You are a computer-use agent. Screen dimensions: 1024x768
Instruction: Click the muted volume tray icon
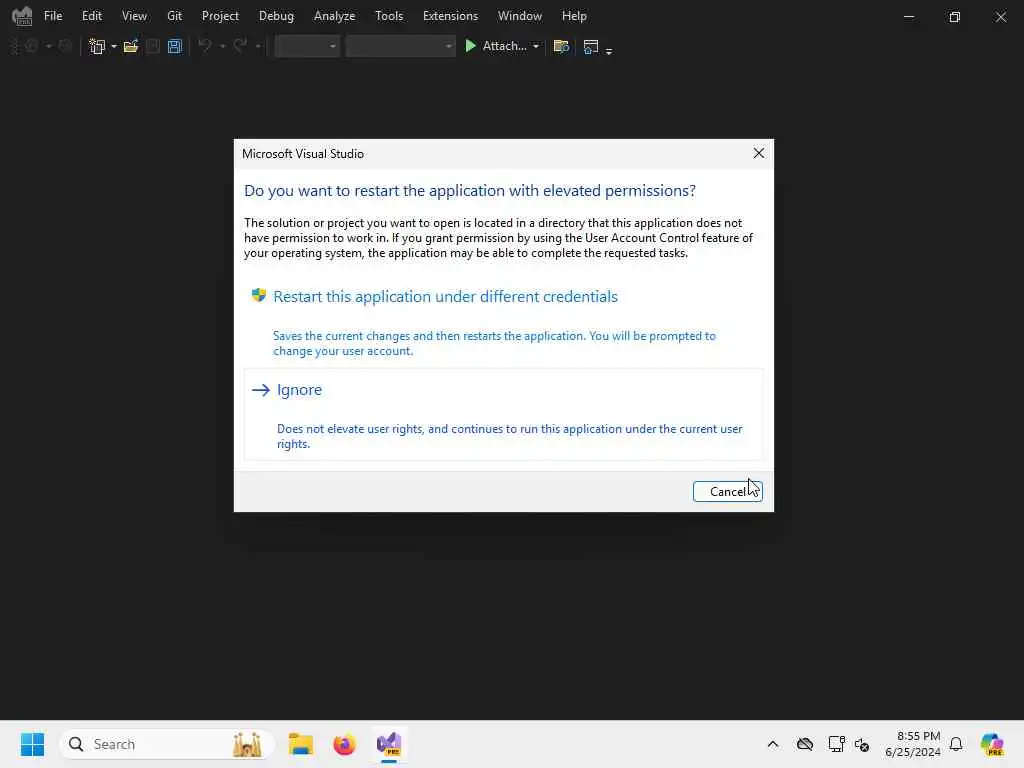(861, 744)
